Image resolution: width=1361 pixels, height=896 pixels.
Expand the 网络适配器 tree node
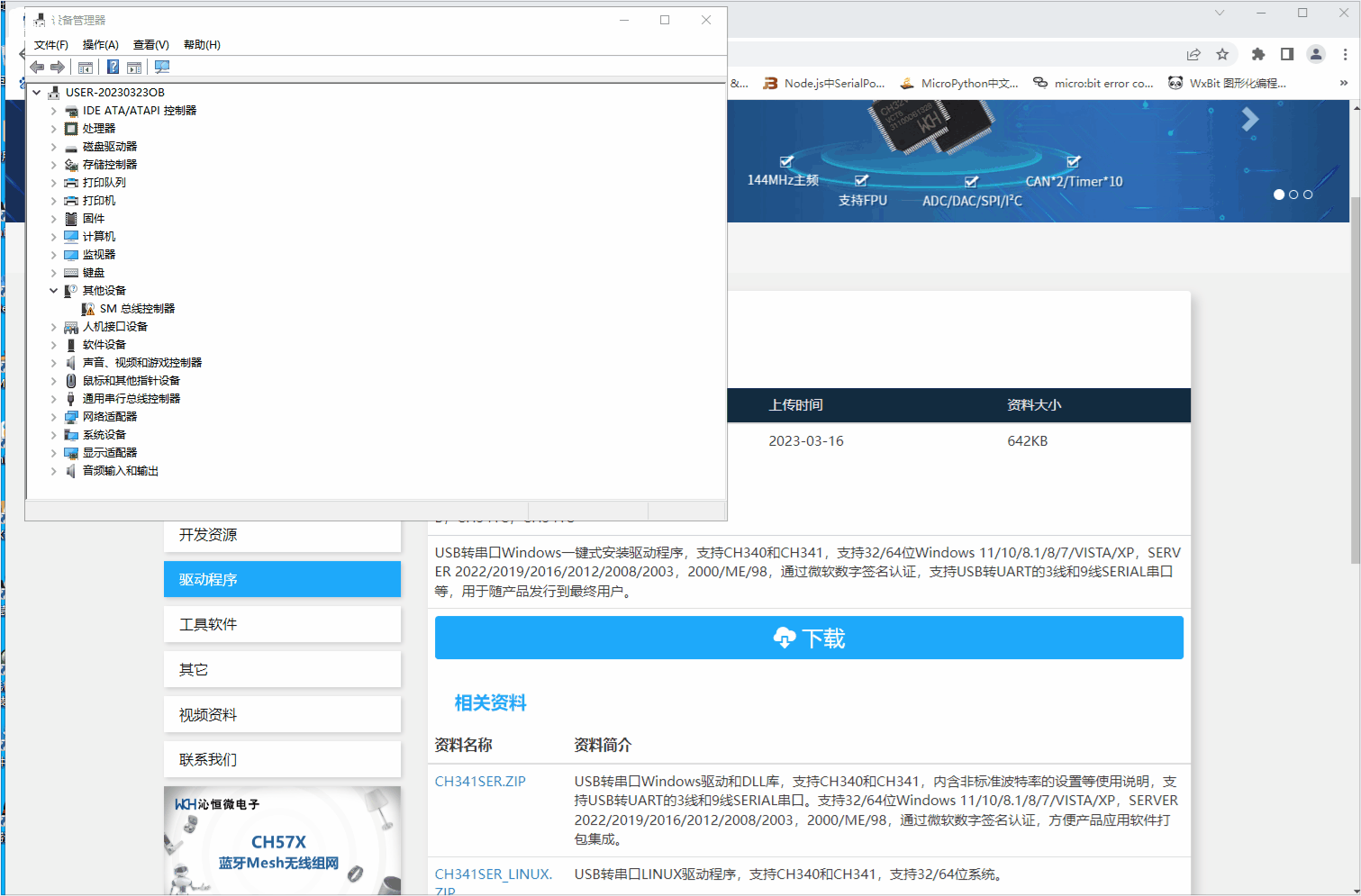[53, 417]
